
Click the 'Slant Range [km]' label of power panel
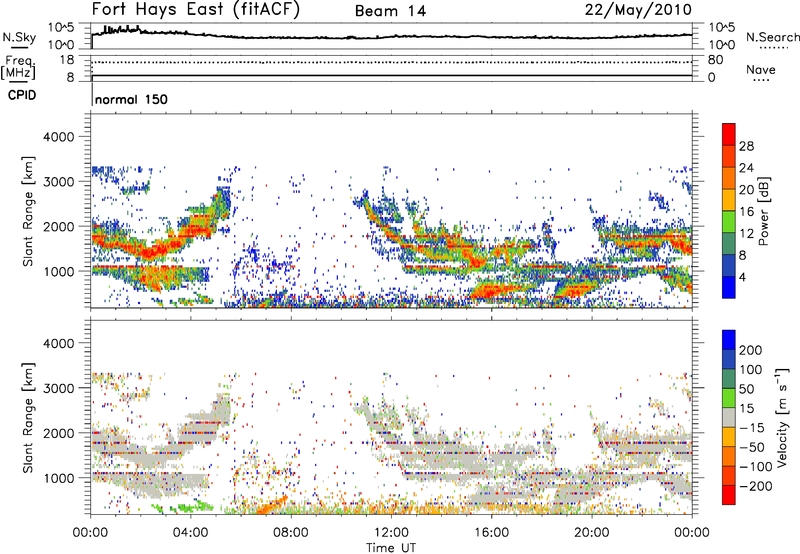(28, 211)
